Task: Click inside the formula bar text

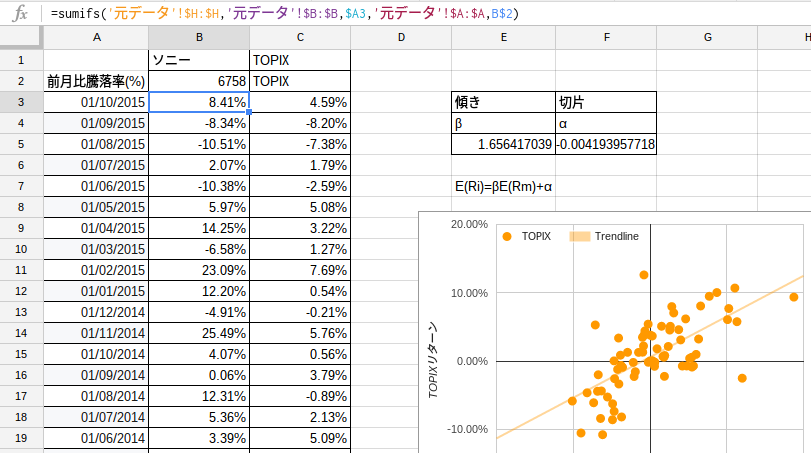Action: coord(284,13)
